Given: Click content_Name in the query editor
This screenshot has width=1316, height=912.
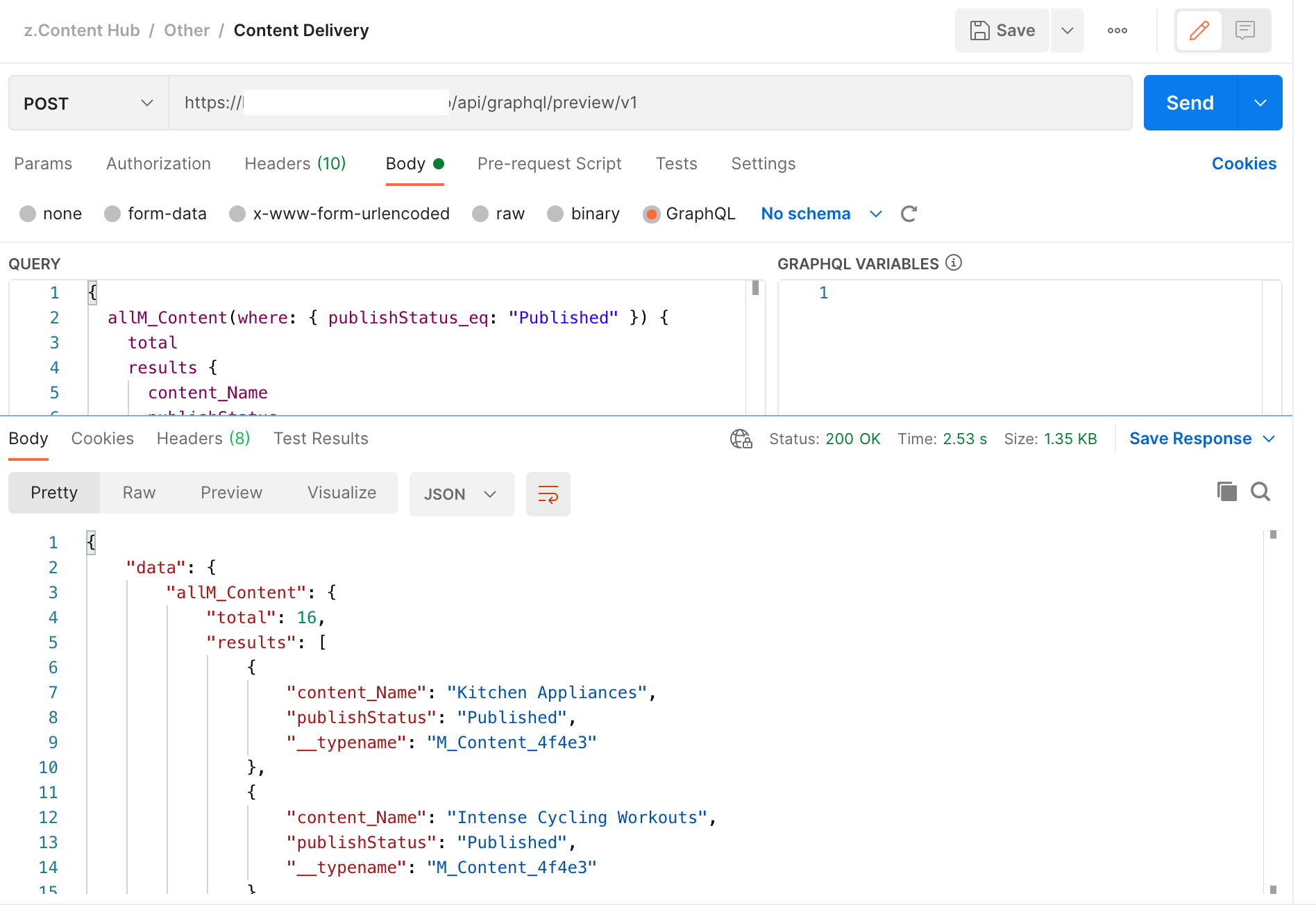Looking at the screenshot, I should point(208,393).
